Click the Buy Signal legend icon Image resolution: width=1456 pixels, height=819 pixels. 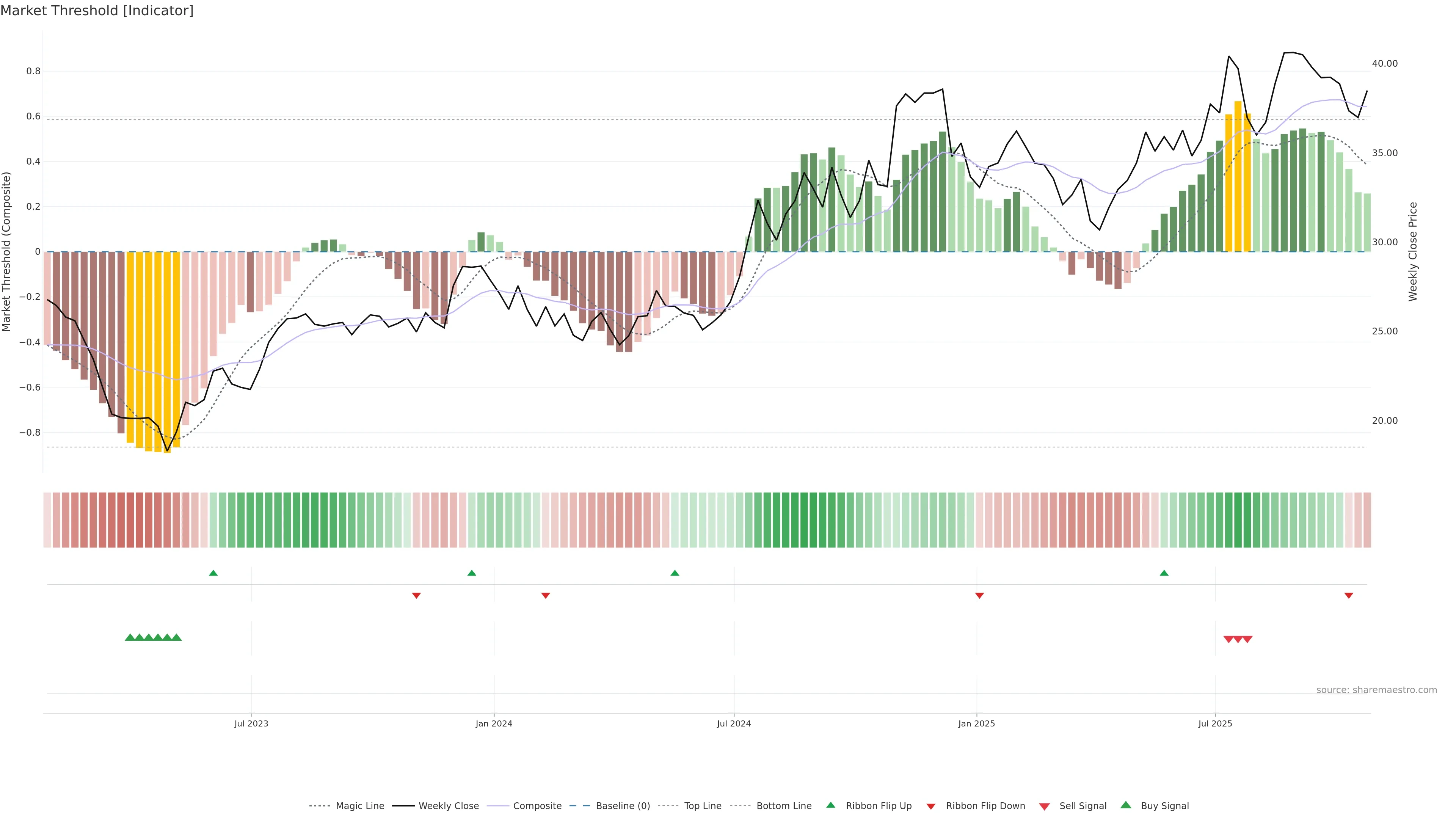tap(1125, 805)
